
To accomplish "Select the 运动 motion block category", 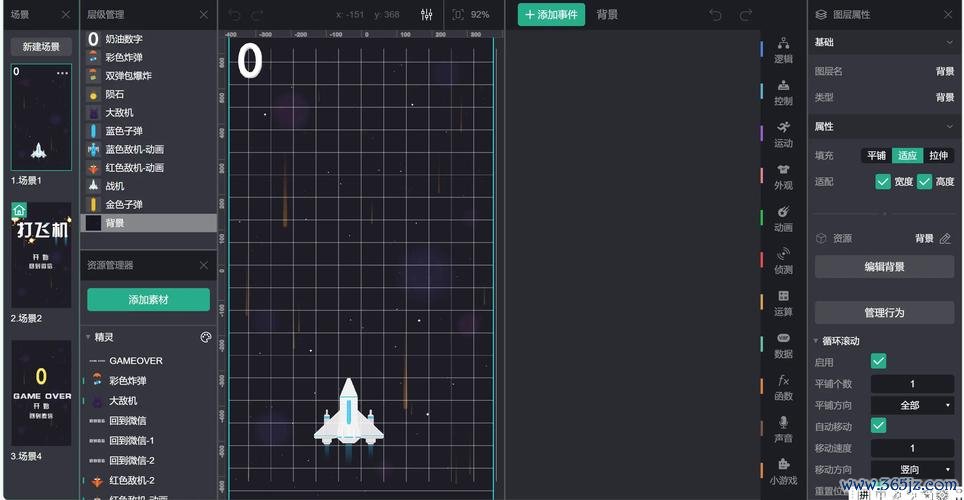I will tap(783, 134).
